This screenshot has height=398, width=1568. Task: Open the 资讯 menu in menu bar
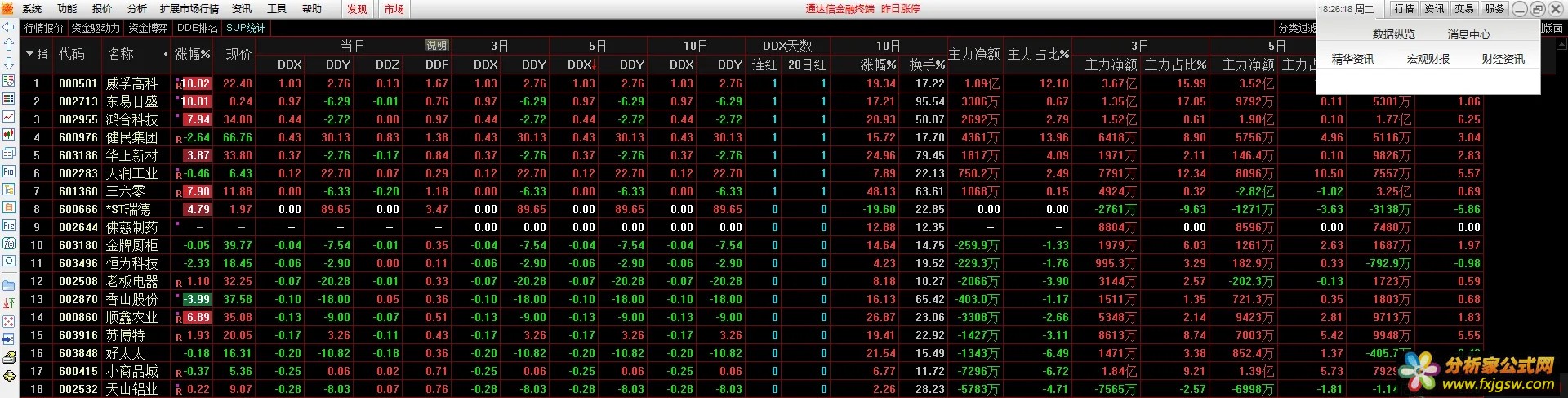coord(242,9)
